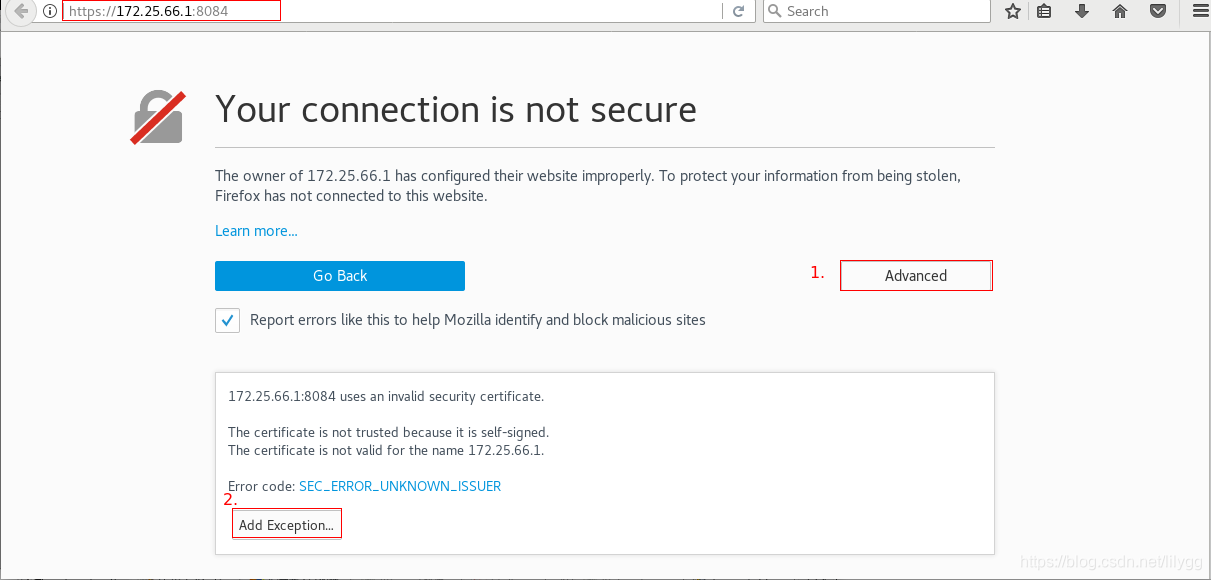Save page to Pocket icon
1211x580 pixels.
coord(1158,11)
